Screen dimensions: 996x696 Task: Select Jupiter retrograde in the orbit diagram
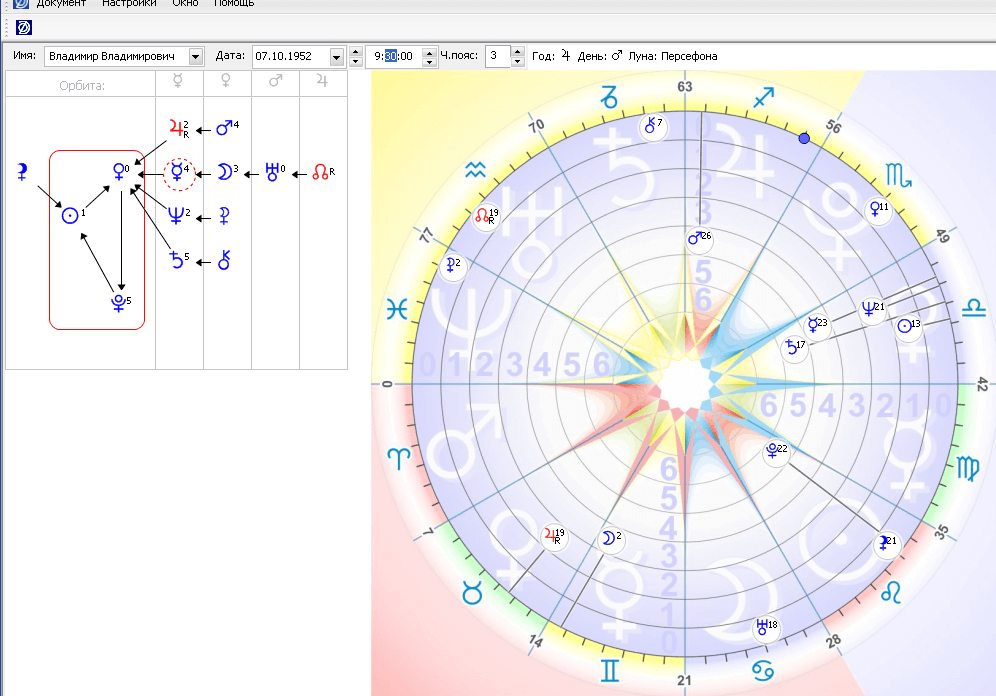(x=178, y=129)
